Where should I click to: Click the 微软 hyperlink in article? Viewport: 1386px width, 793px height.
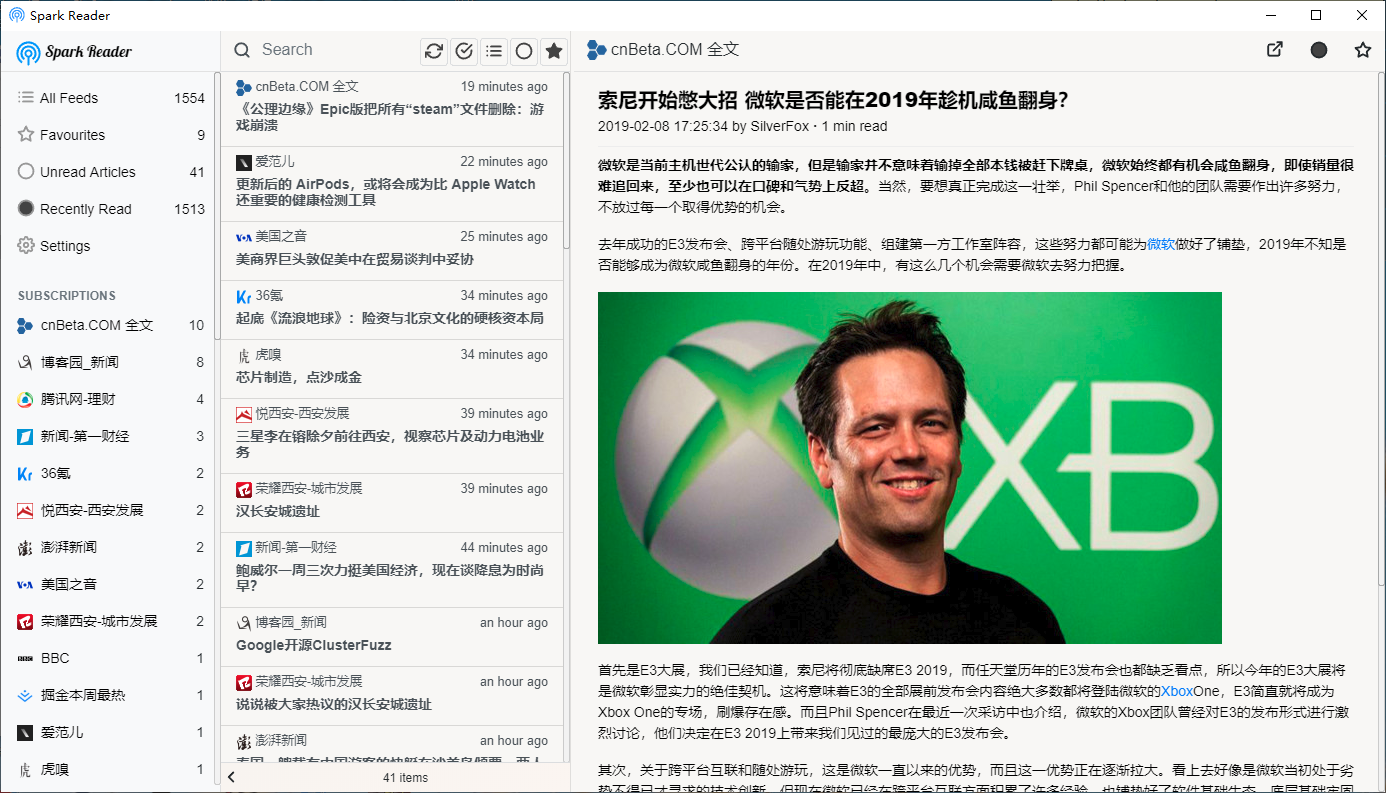[x=1161, y=243]
